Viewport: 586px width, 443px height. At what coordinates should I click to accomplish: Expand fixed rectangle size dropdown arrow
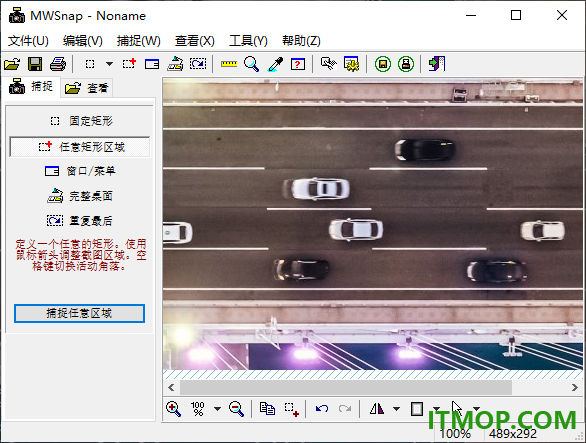click(109, 64)
